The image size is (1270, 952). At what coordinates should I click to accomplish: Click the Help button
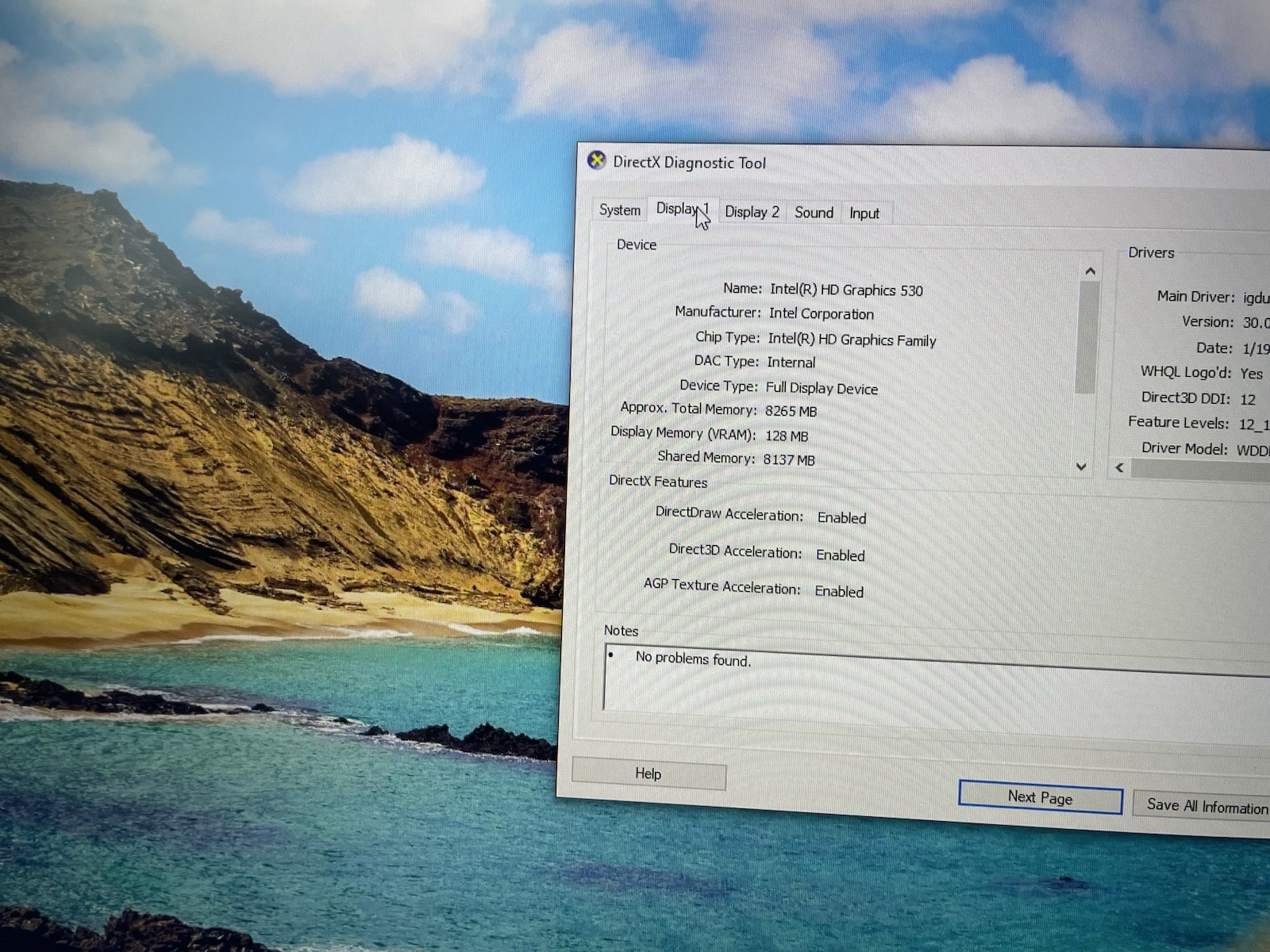click(648, 773)
